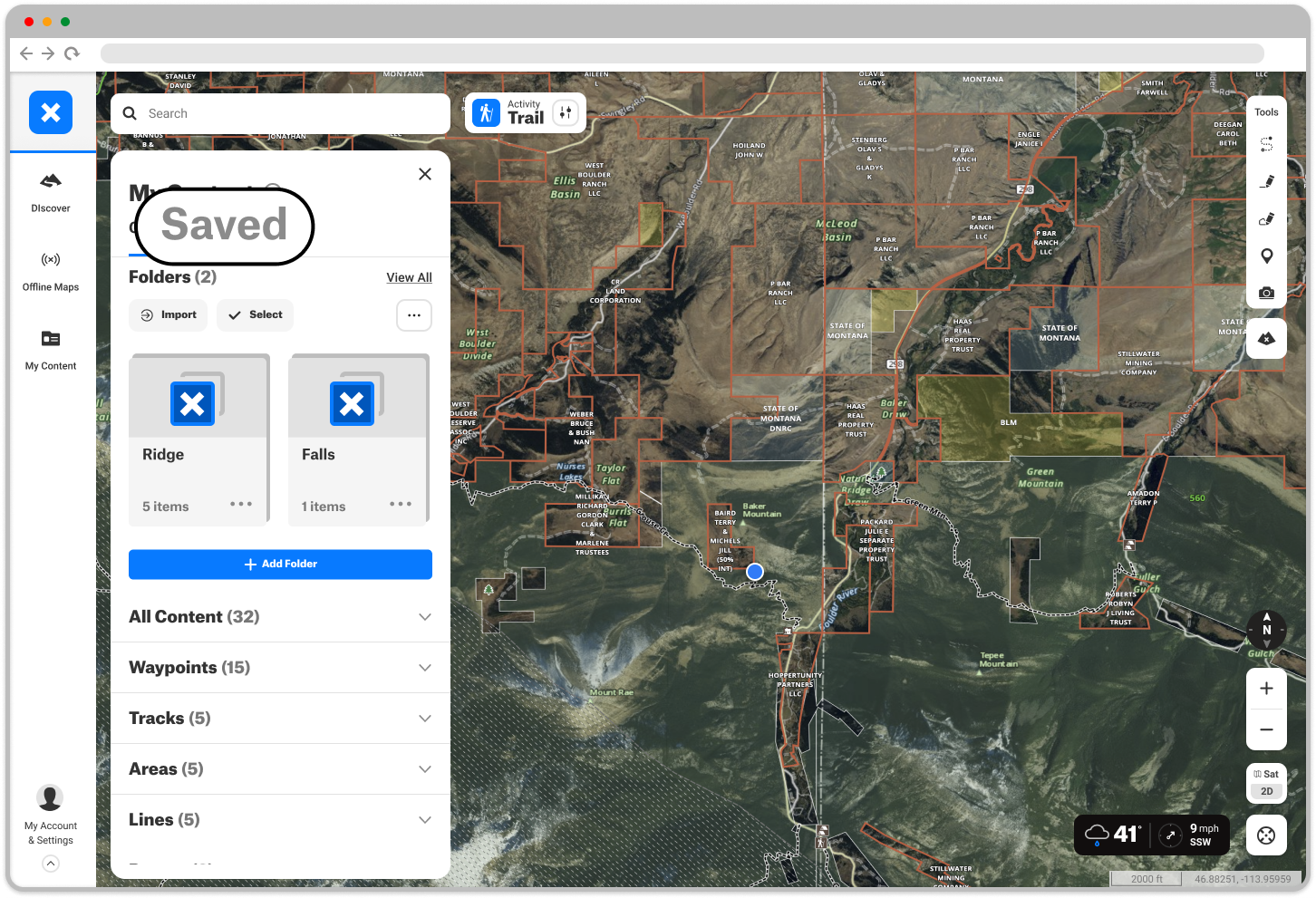Open the Ridge folder thumbnail
The height and width of the screenshot is (898, 1316).
(198, 397)
